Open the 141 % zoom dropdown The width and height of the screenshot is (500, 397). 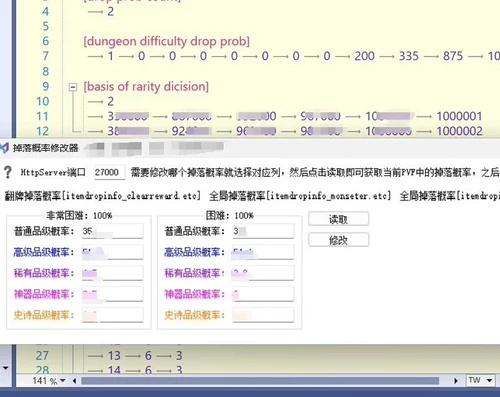62,380
